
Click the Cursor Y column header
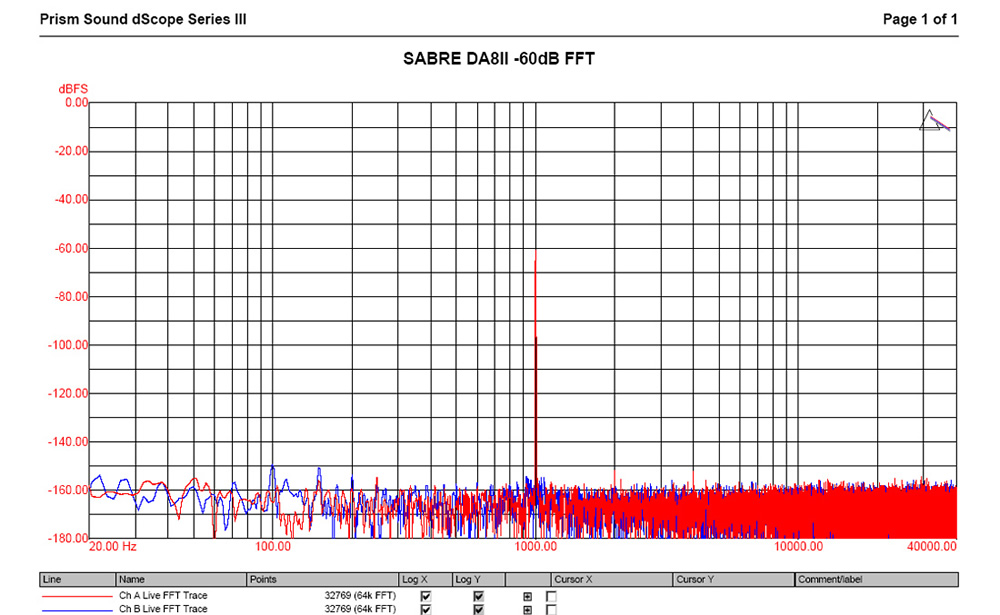pos(733,579)
